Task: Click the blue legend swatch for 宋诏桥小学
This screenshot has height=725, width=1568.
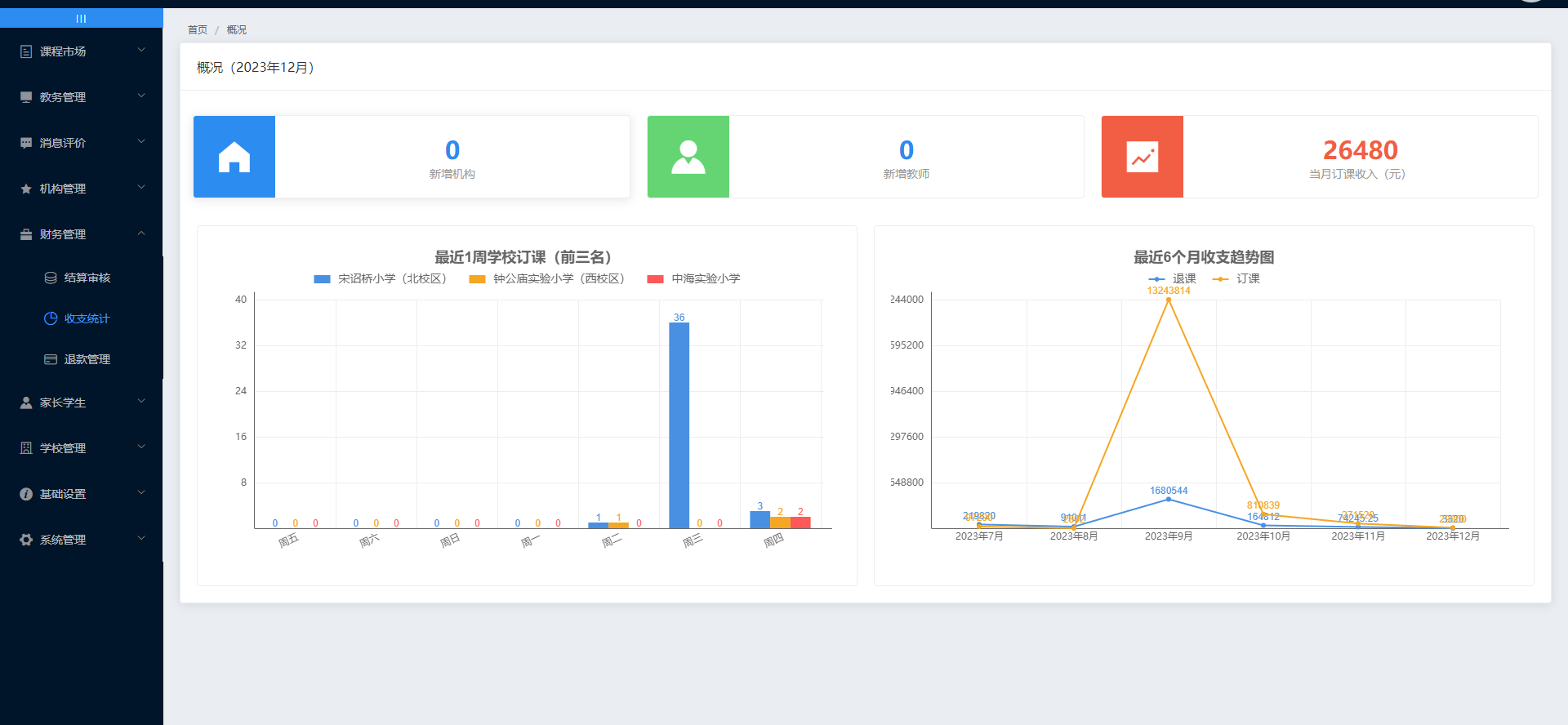Action: point(322,279)
